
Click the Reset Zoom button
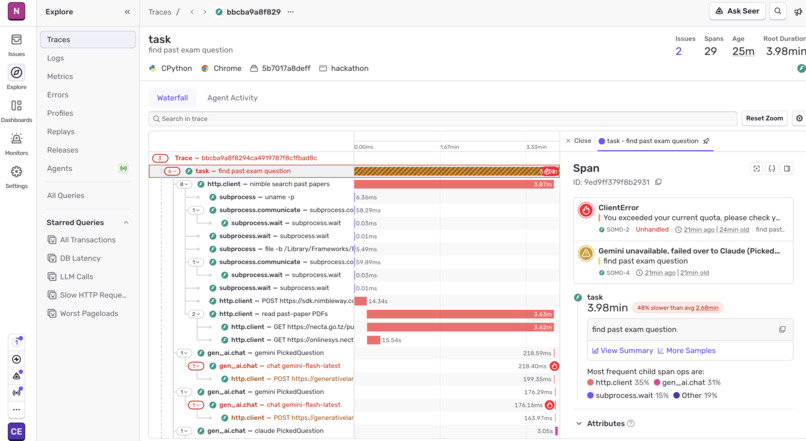pos(764,118)
